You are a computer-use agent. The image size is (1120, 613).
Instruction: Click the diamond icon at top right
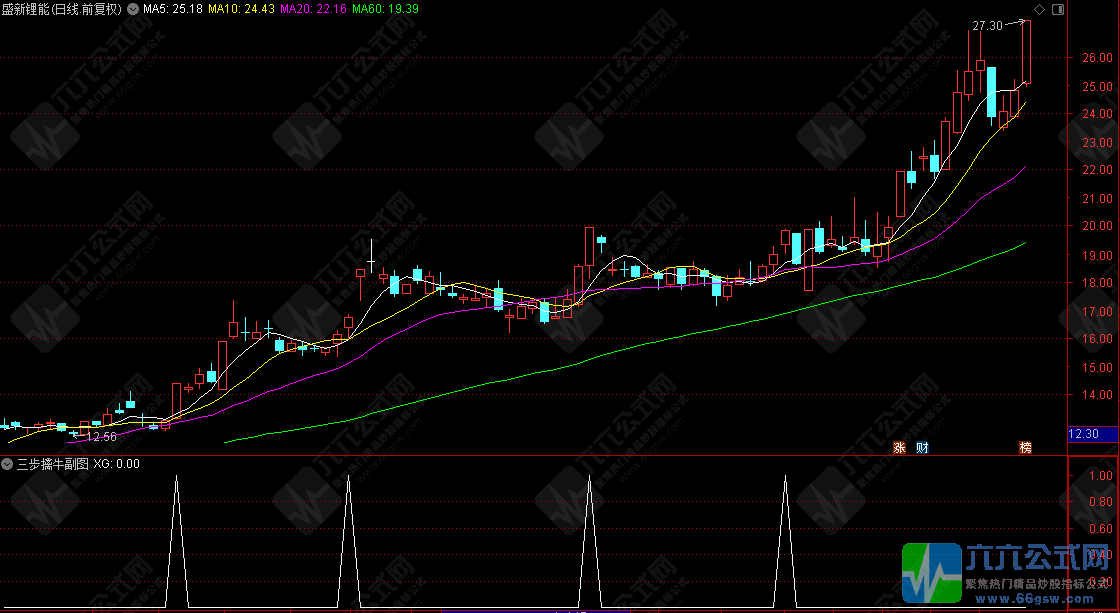pyautogui.click(x=1039, y=9)
